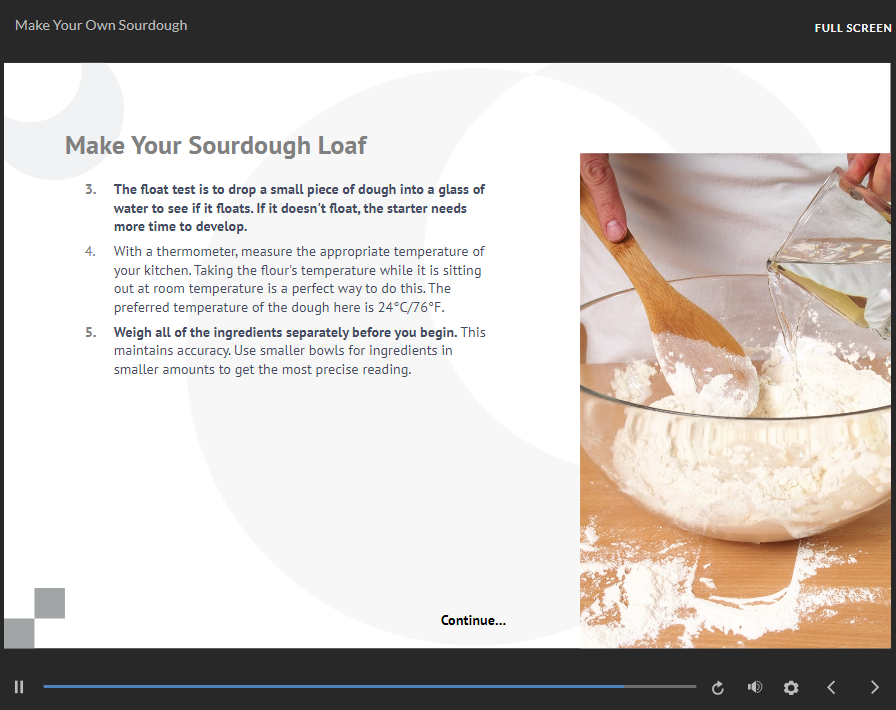Advance to the next slide
Image resolution: width=896 pixels, height=710 pixels.
click(874, 687)
